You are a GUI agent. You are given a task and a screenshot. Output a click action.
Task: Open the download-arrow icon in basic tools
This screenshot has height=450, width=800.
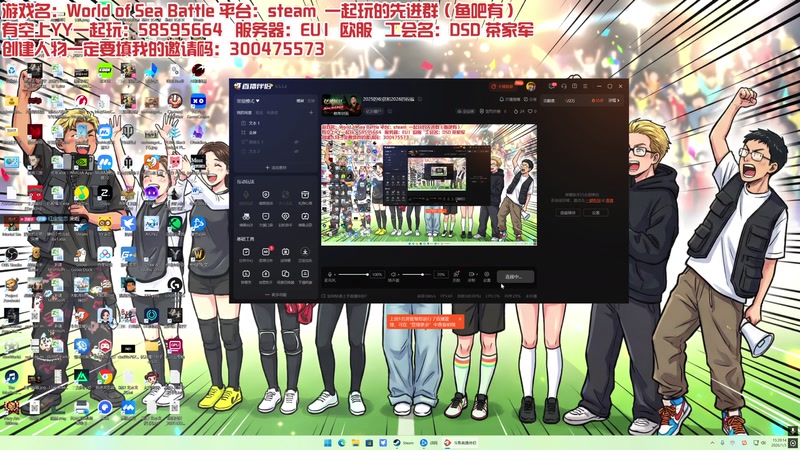click(x=305, y=252)
